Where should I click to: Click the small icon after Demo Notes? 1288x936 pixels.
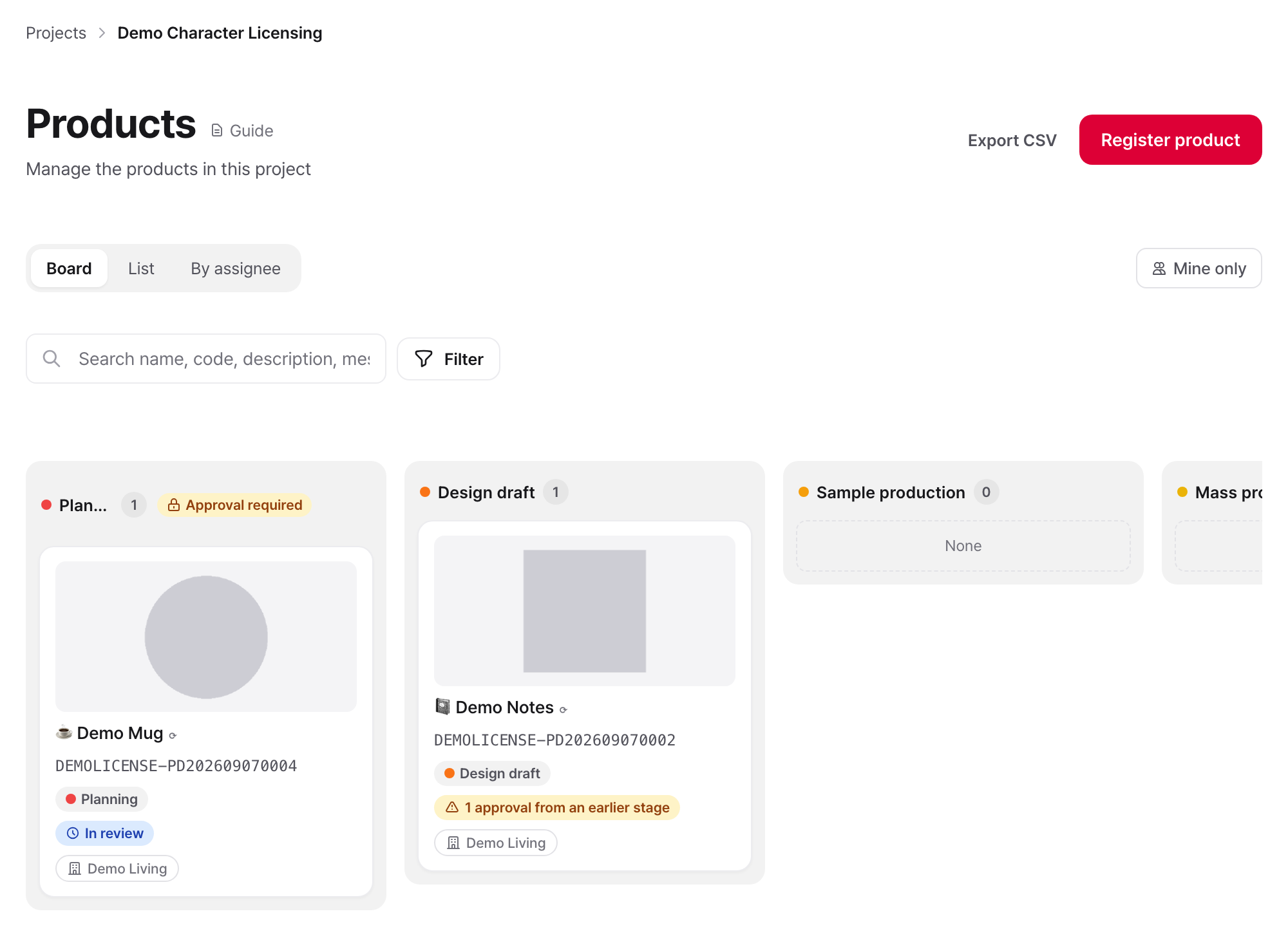[563, 709]
